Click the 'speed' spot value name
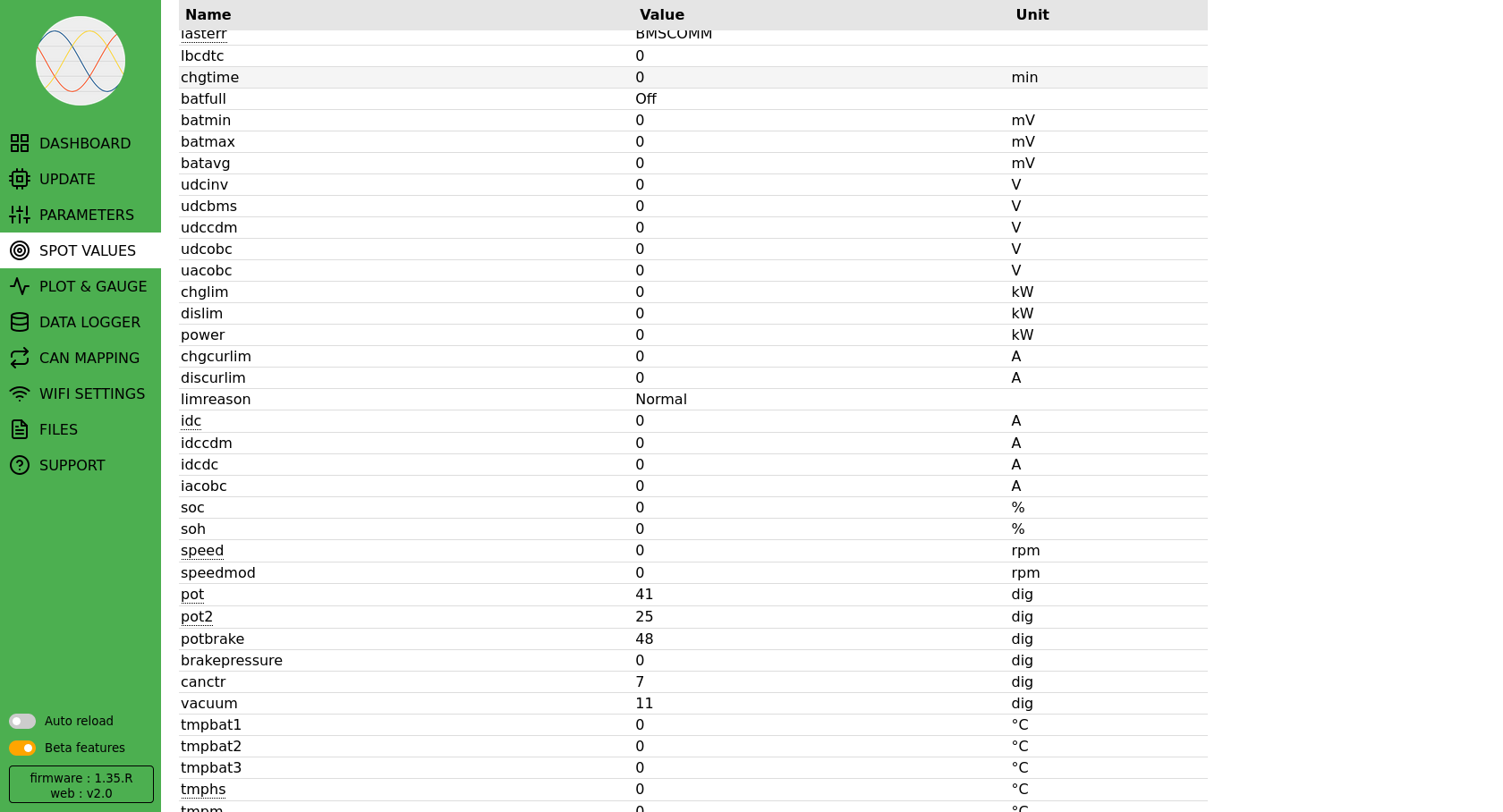Viewport: 1503px width, 812px height. click(x=202, y=551)
